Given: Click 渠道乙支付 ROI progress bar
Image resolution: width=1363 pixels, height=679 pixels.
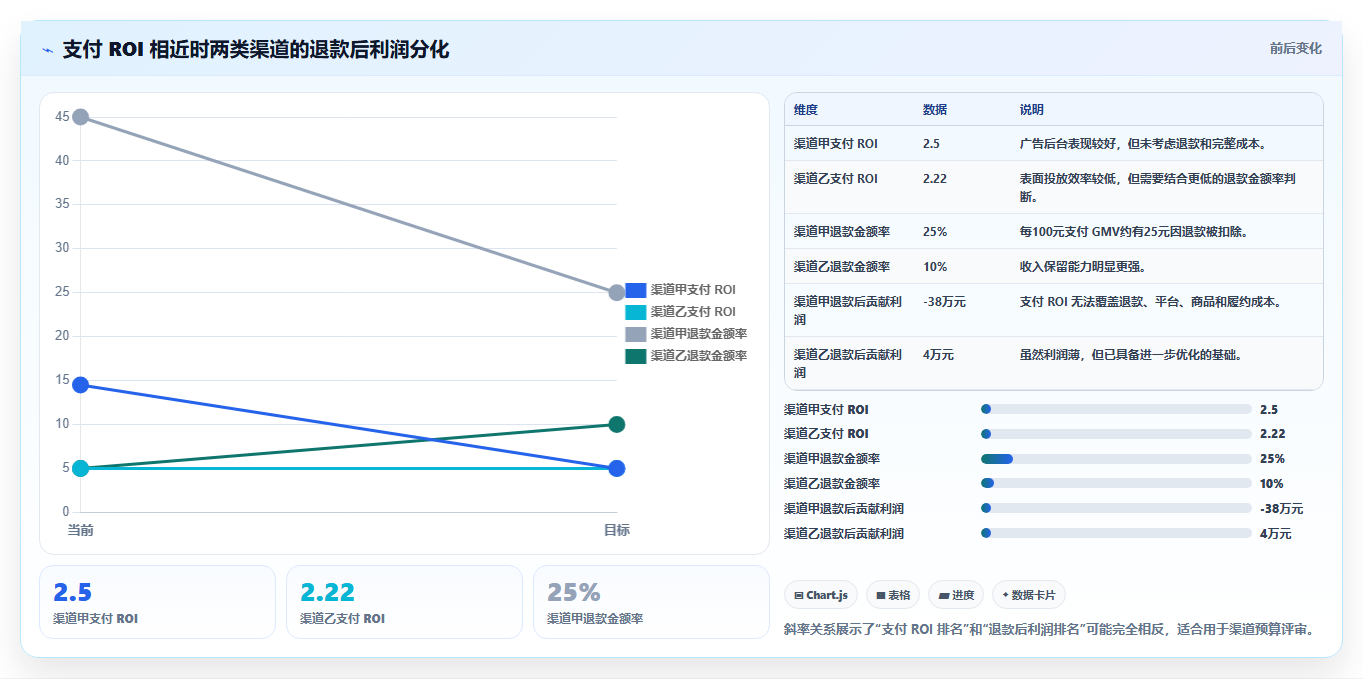Looking at the screenshot, I should (x=1116, y=434).
